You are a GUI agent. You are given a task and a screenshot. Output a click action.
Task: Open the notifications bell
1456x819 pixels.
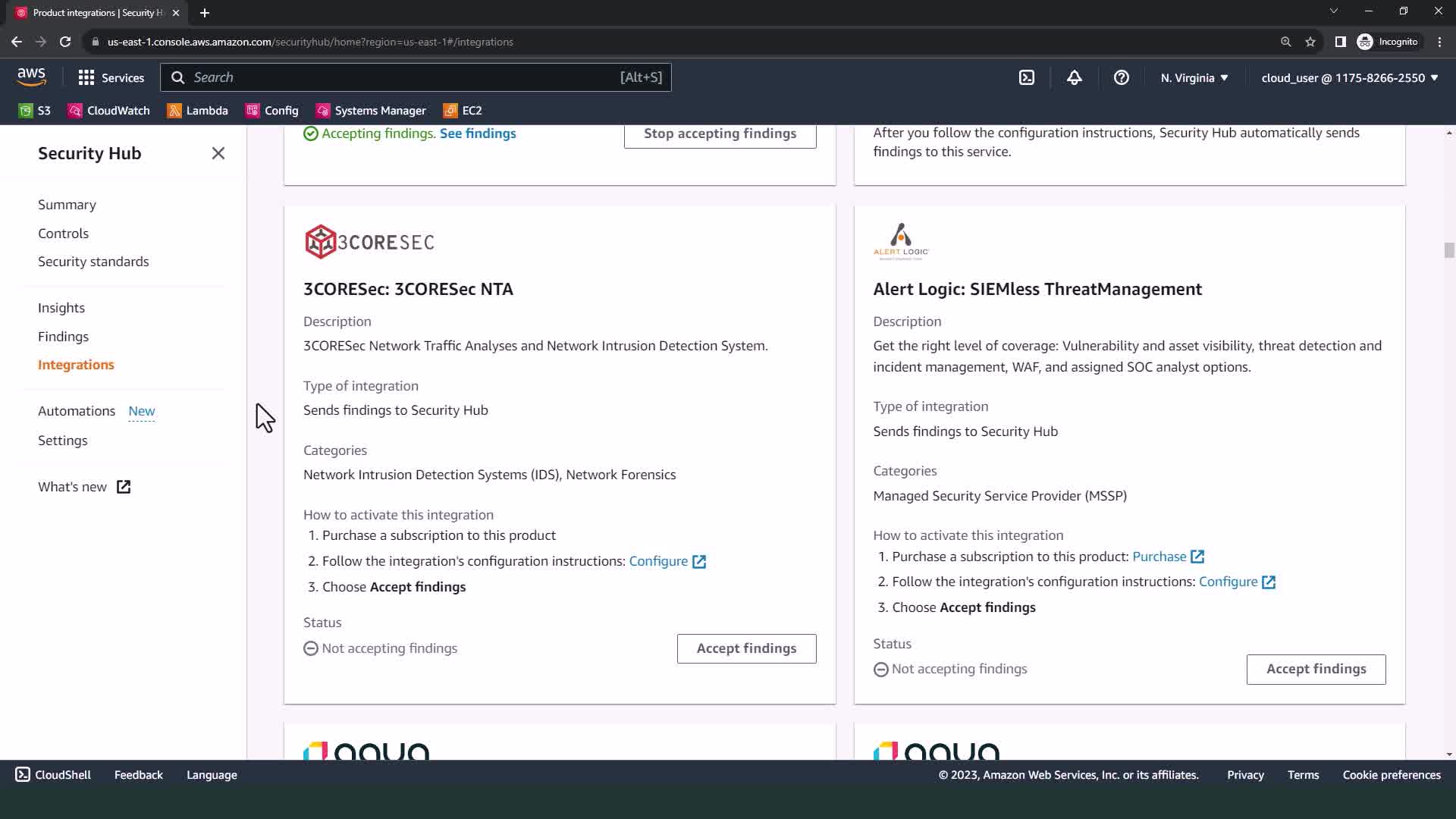point(1074,77)
